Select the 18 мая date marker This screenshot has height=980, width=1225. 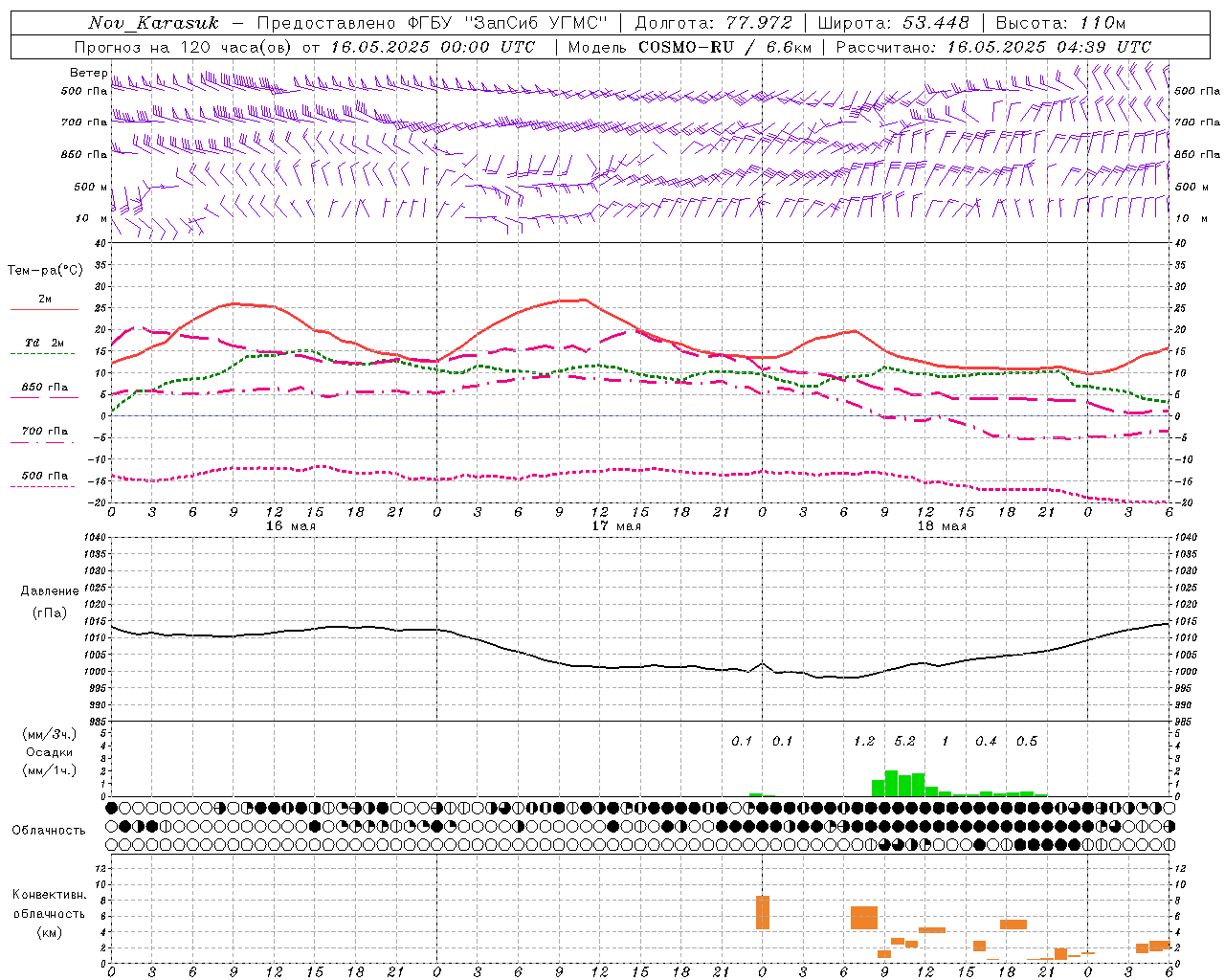click(x=941, y=526)
